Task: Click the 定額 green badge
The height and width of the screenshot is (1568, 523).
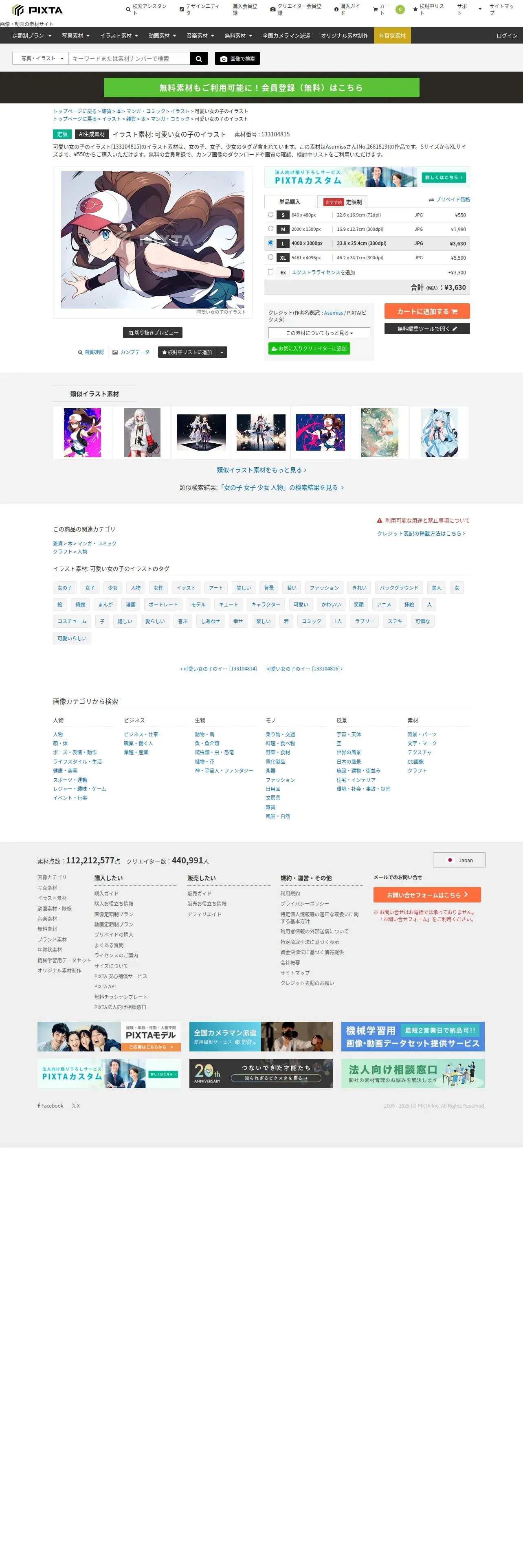Action: pos(62,134)
